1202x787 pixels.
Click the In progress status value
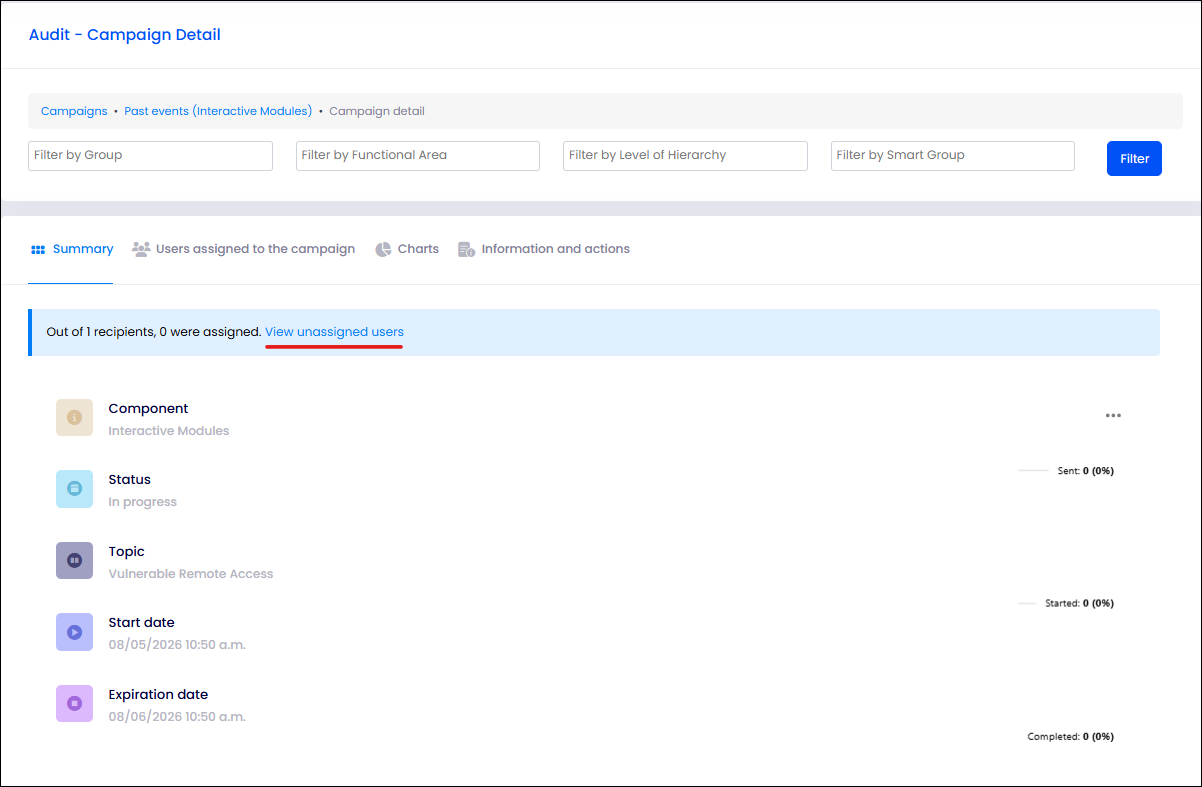pos(142,502)
